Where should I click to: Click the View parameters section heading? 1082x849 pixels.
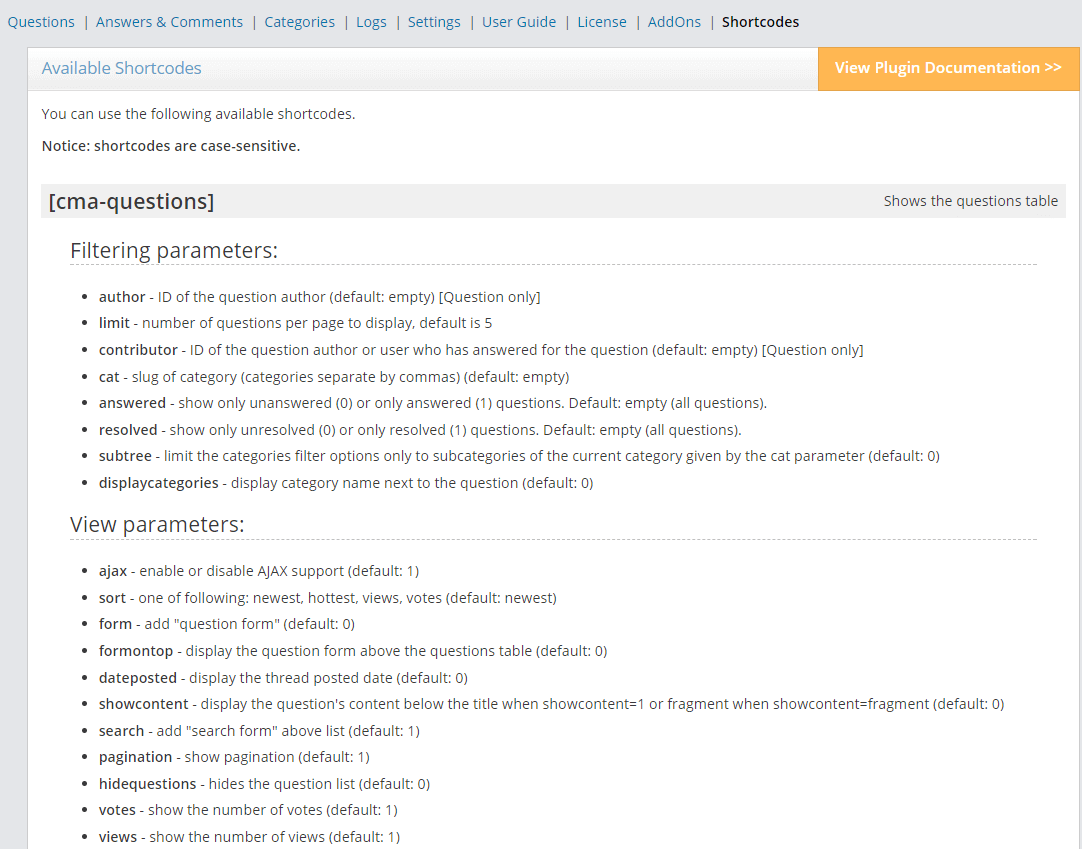point(157,524)
